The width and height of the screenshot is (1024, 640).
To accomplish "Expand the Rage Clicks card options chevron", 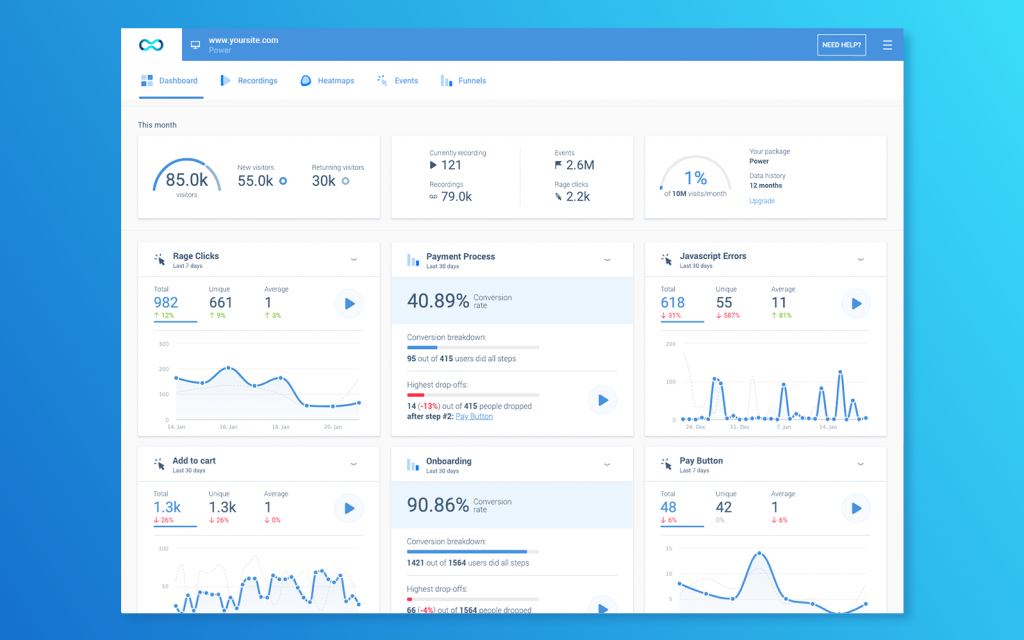I will click(x=354, y=259).
